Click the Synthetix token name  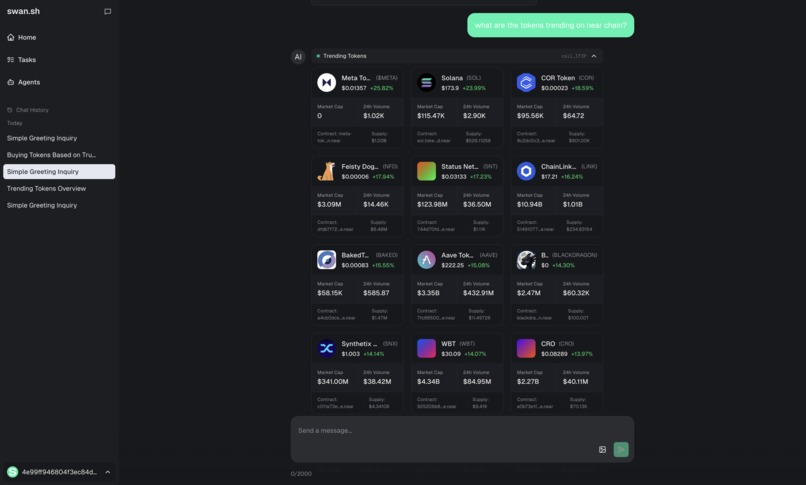(359, 344)
